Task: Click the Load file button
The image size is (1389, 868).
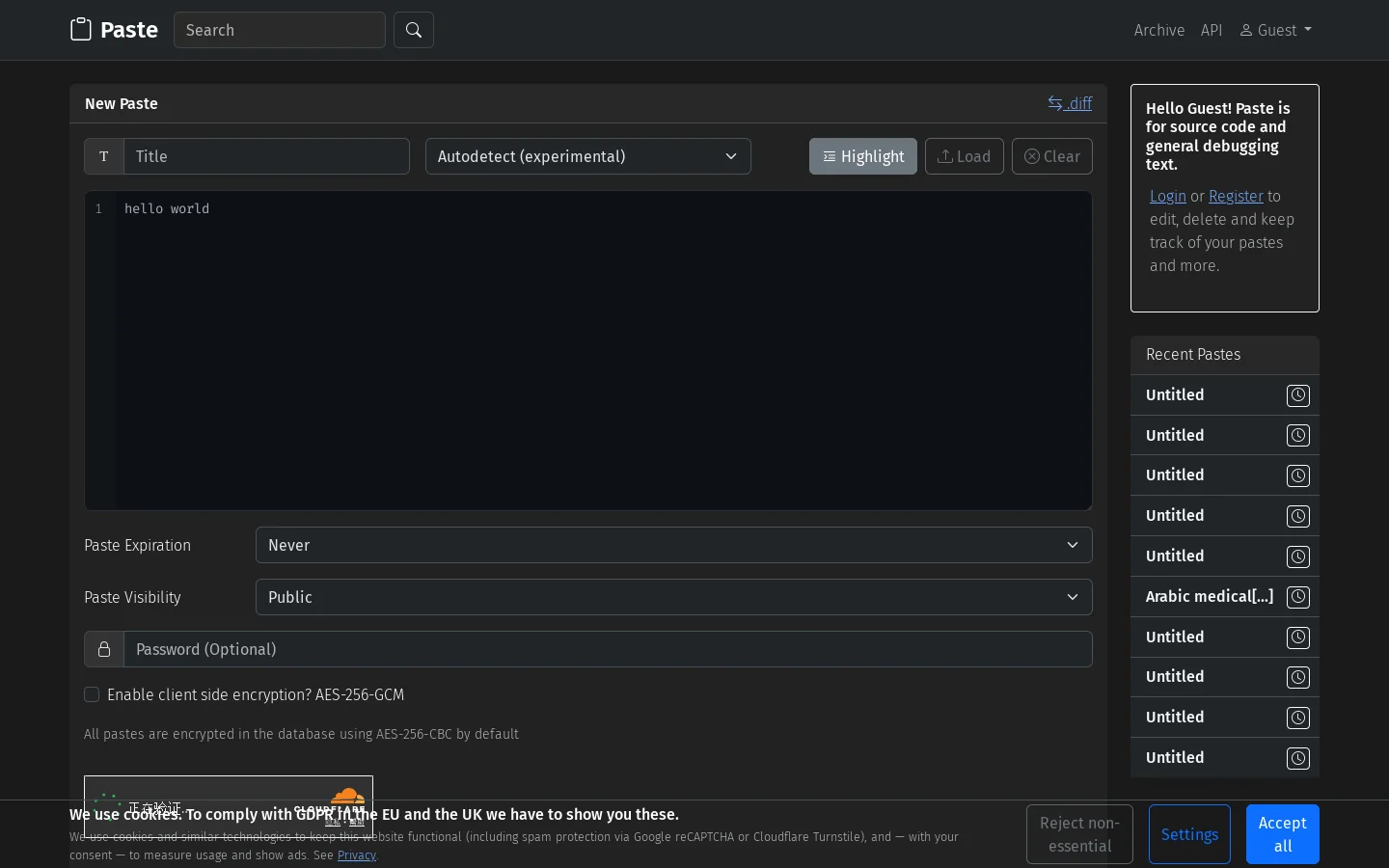Action: [x=965, y=156]
